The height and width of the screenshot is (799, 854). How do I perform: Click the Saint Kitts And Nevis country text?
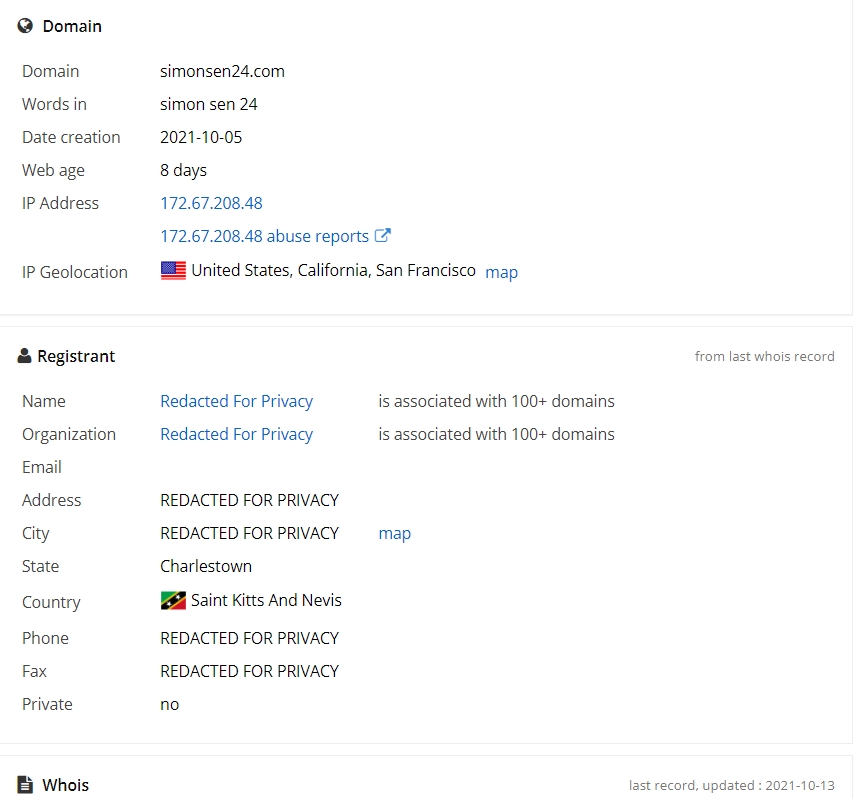(266, 600)
